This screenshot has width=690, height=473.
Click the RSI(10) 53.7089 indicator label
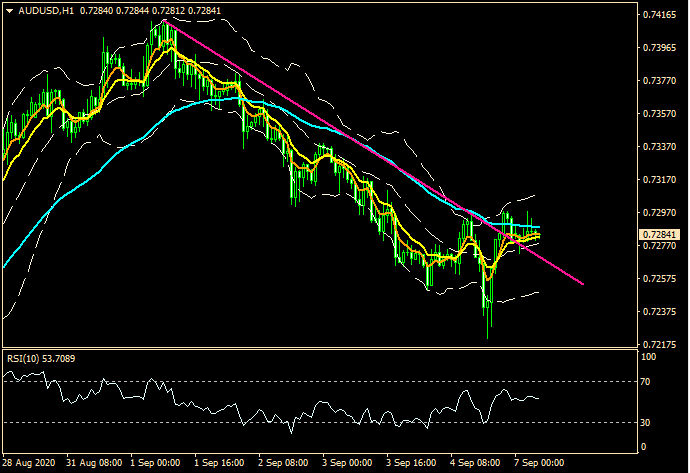43,356
